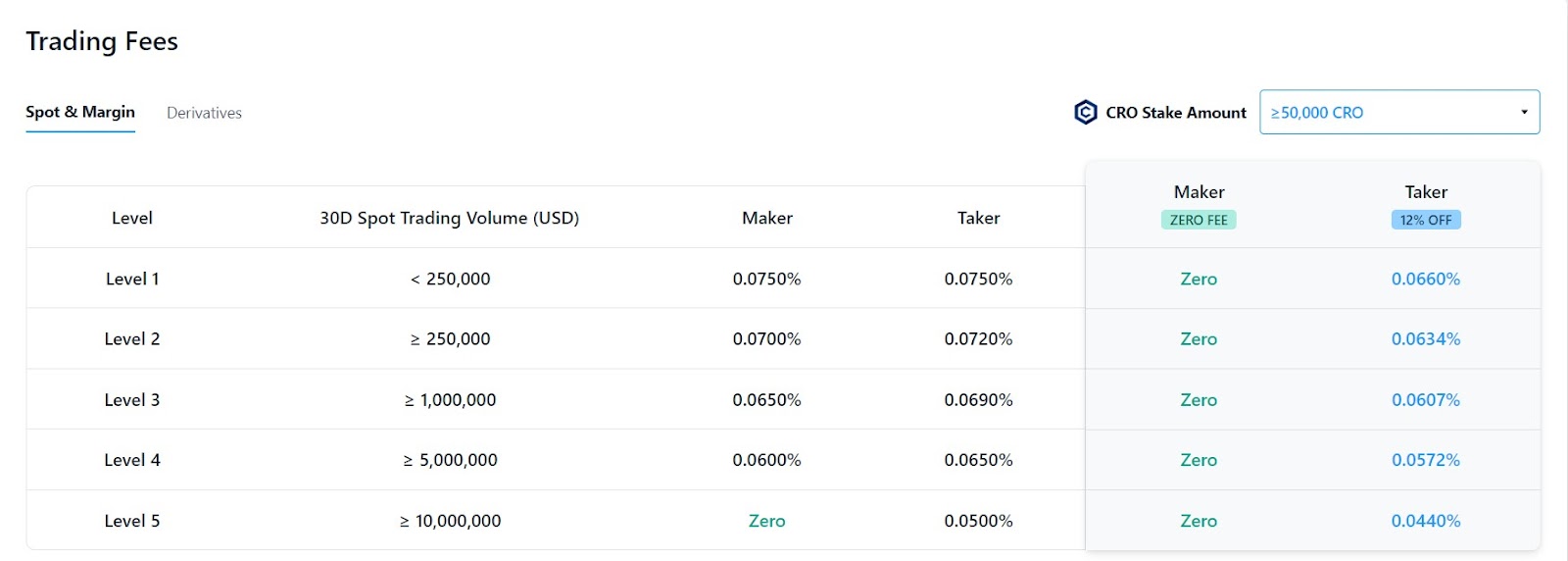Click the ≥ 10,000,000 volume cell
This screenshot has height=561, width=1568.
[451, 521]
